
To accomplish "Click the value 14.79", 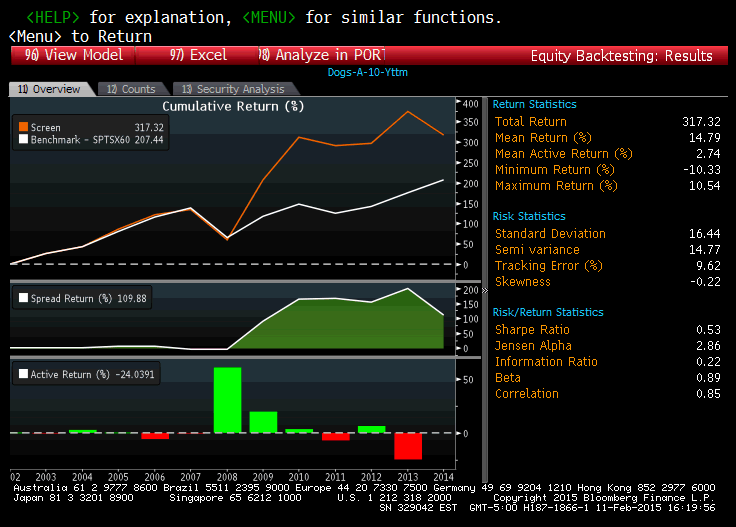I will tap(705, 137).
